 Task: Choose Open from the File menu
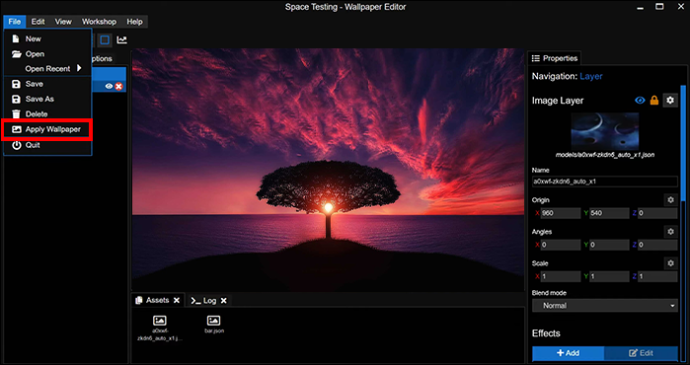pos(48,54)
